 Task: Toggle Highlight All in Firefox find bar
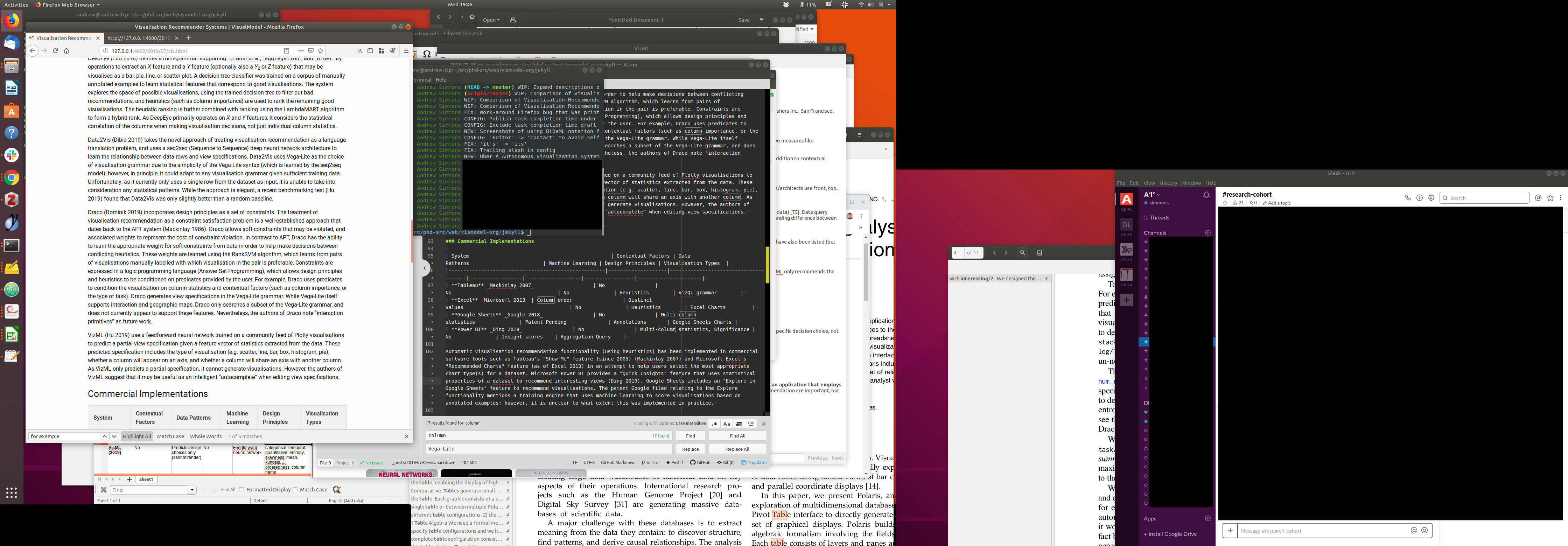pyautogui.click(x=136, y=436)
